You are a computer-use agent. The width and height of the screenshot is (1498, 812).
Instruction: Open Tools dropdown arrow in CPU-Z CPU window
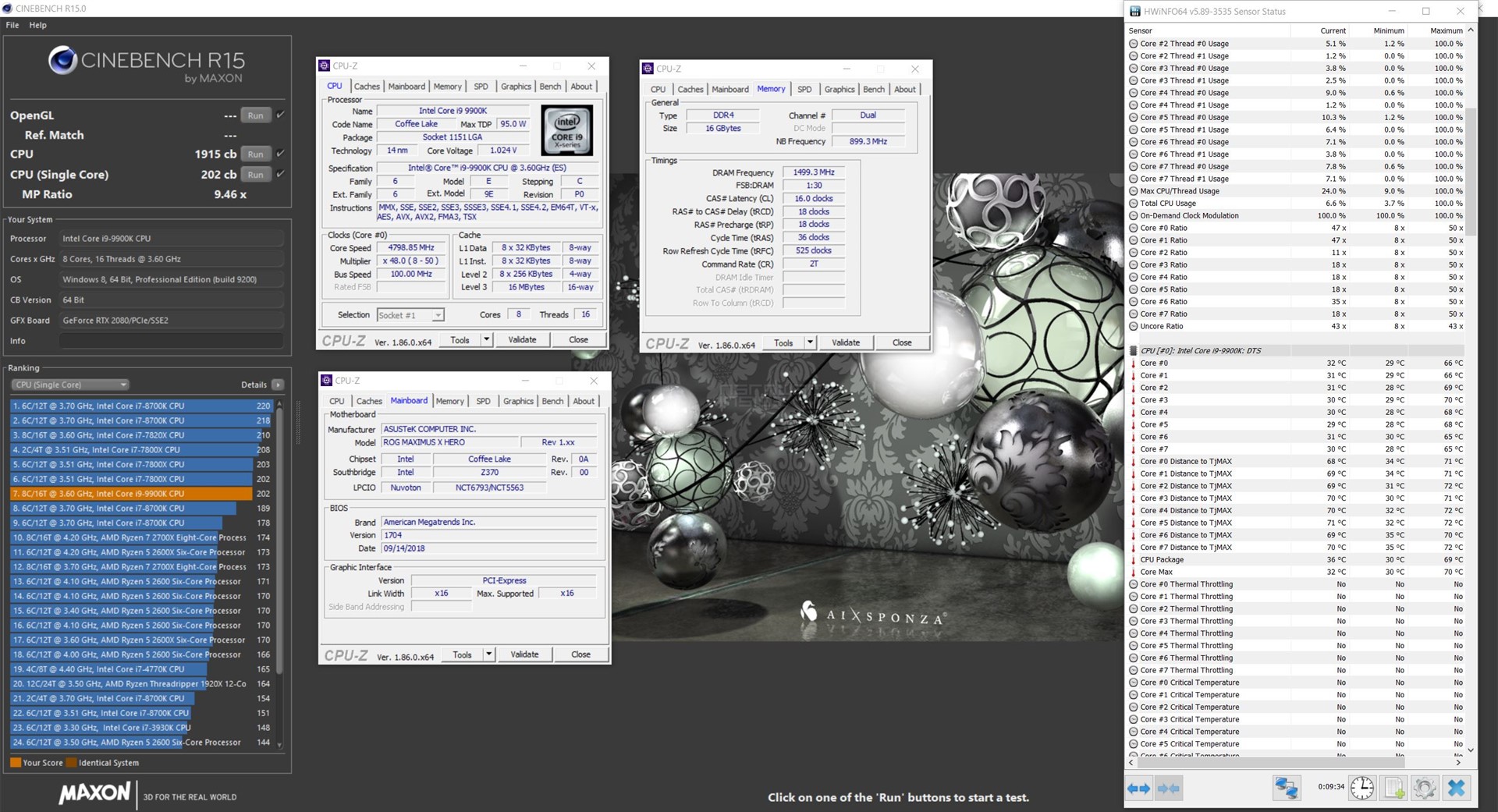click(486, 340)
